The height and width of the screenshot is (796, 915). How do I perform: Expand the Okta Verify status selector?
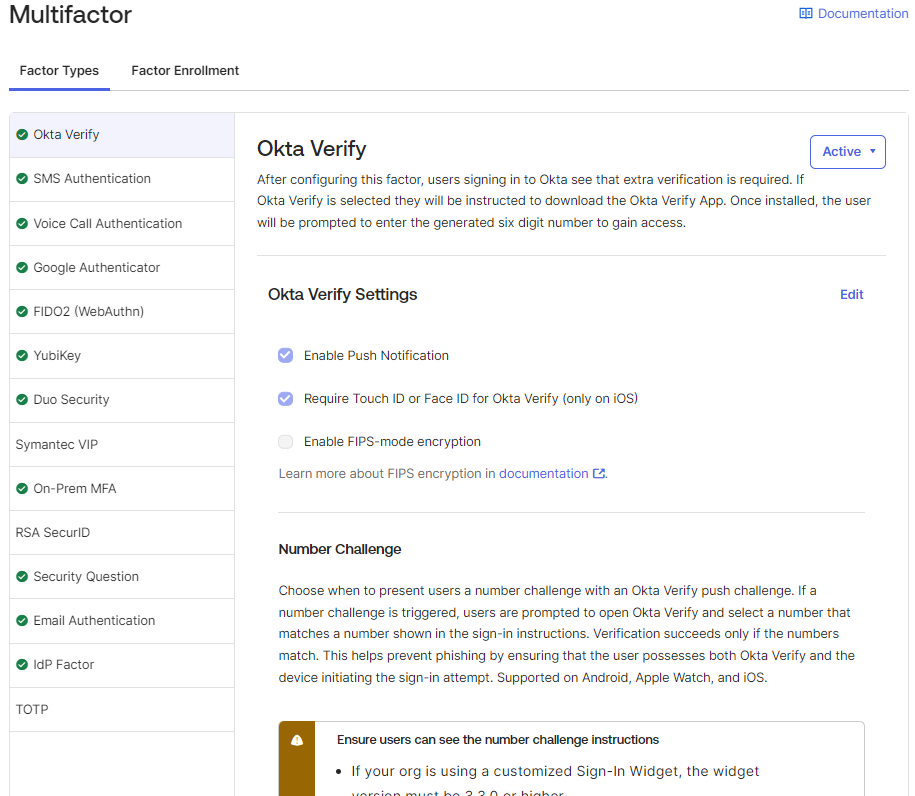point(847,152)
